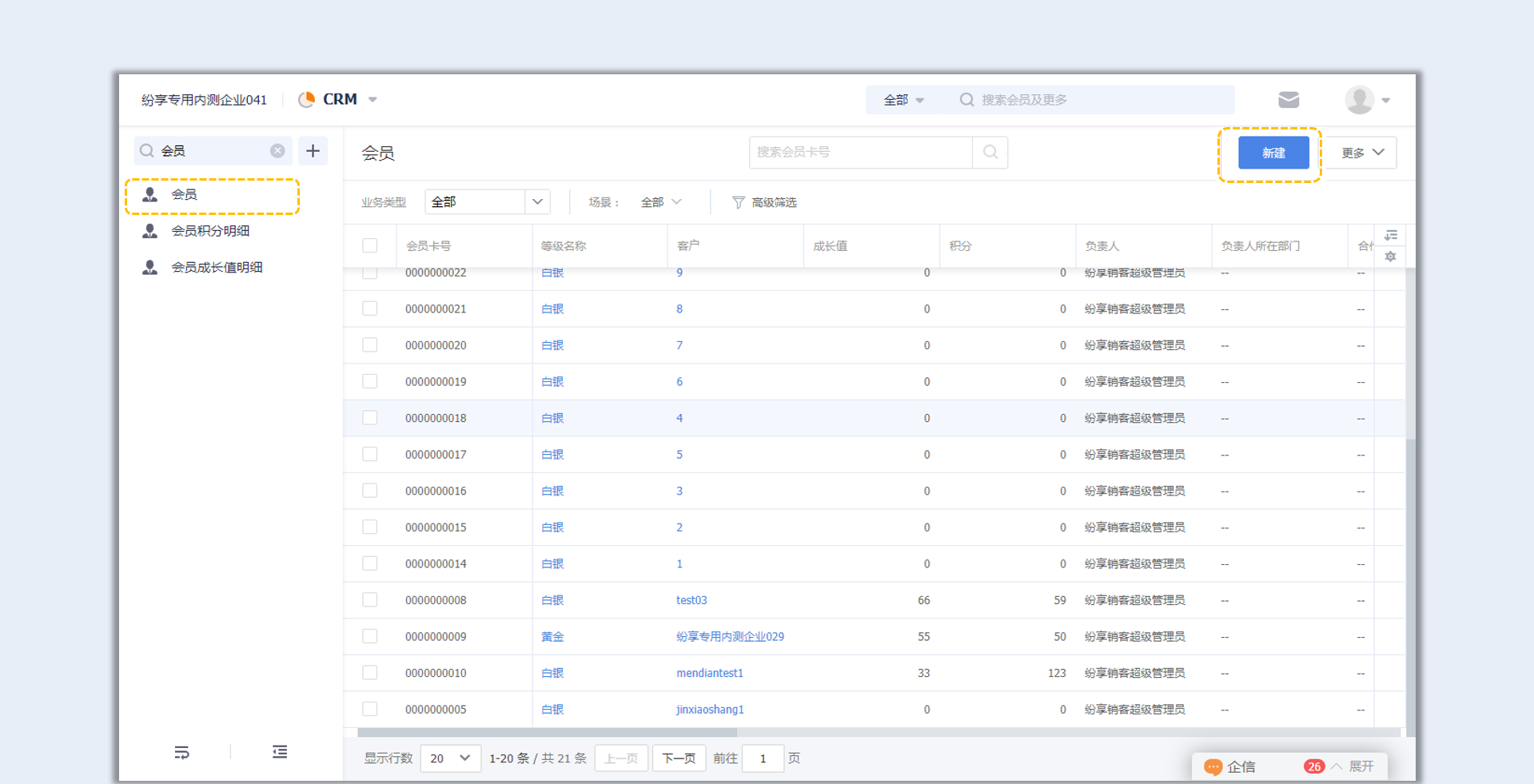Check the row 0000000014 checkbox

pyautogui.click(x=369, y=563)
